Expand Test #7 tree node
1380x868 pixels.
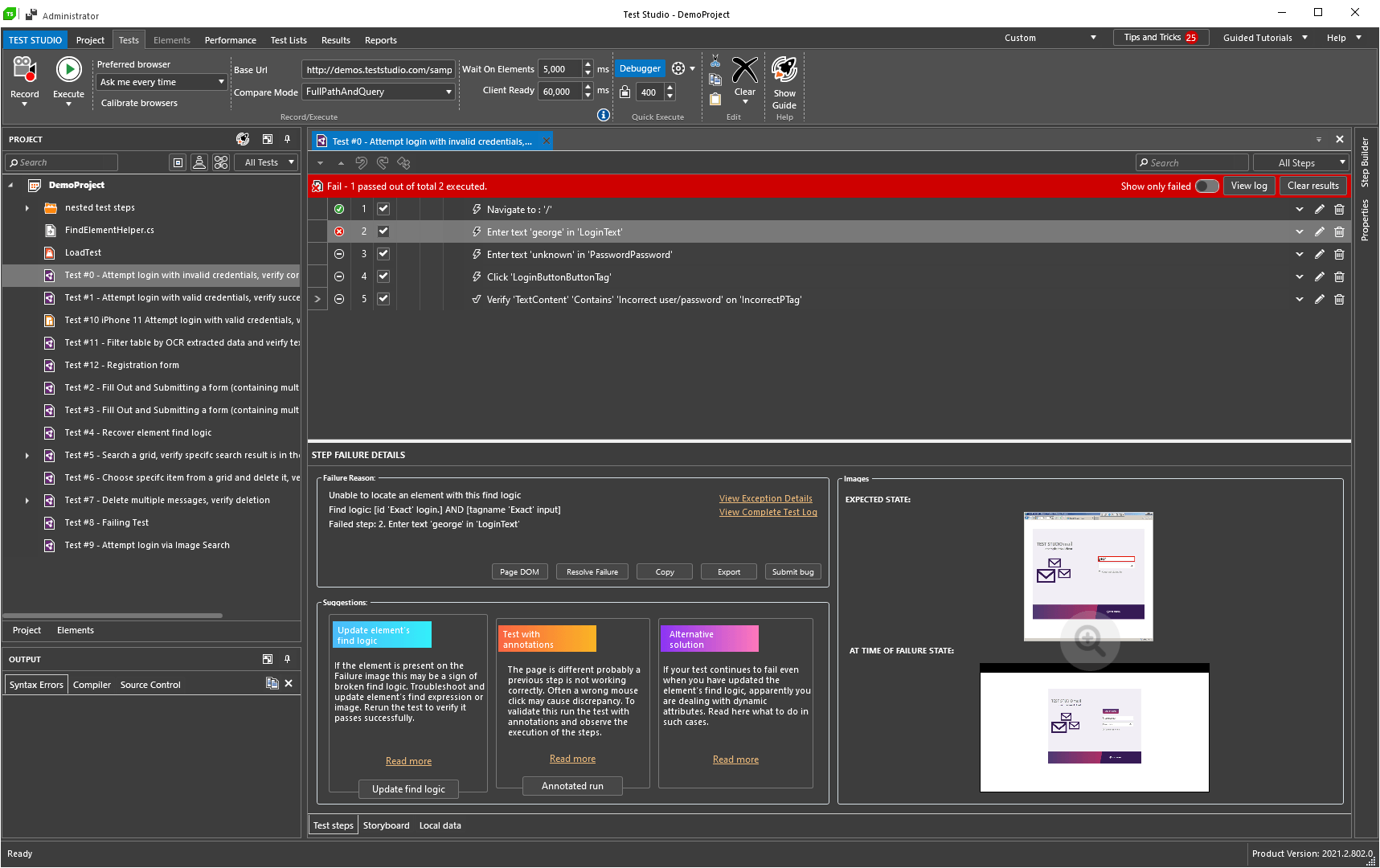27,501
